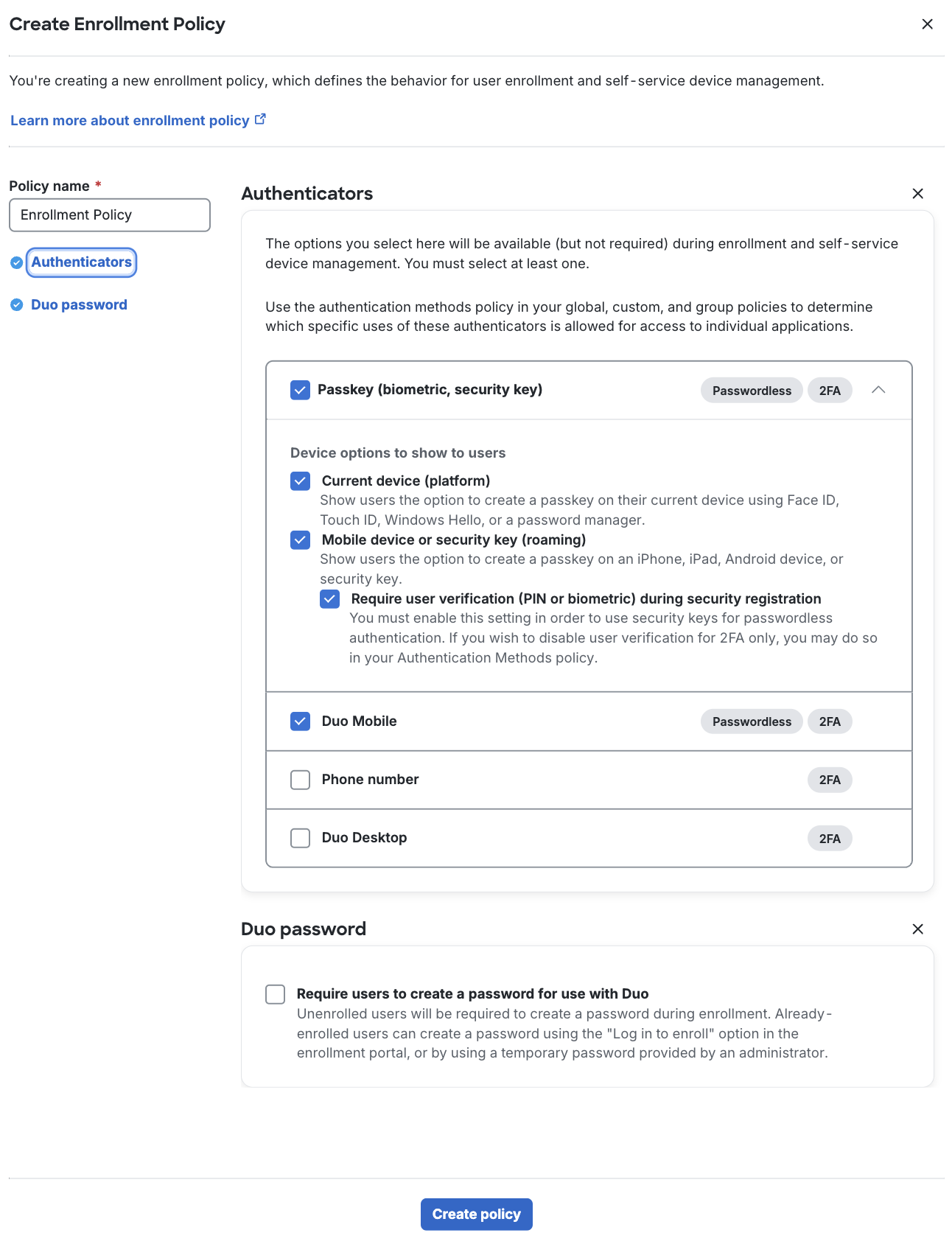Click the 2FA badge on the Phone number row

(829, 780)
